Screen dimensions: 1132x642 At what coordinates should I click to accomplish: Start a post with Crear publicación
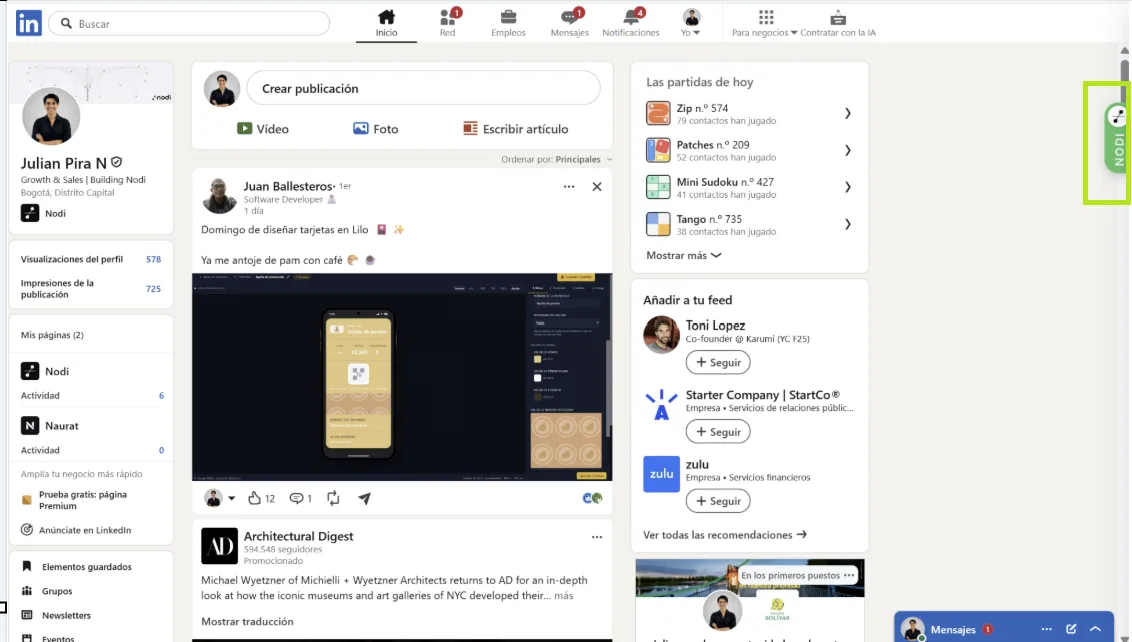(x=423, y=88)
